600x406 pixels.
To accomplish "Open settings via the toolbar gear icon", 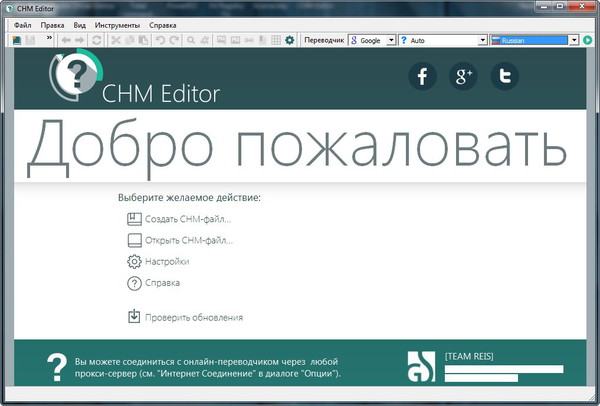I will click(289, 40).
